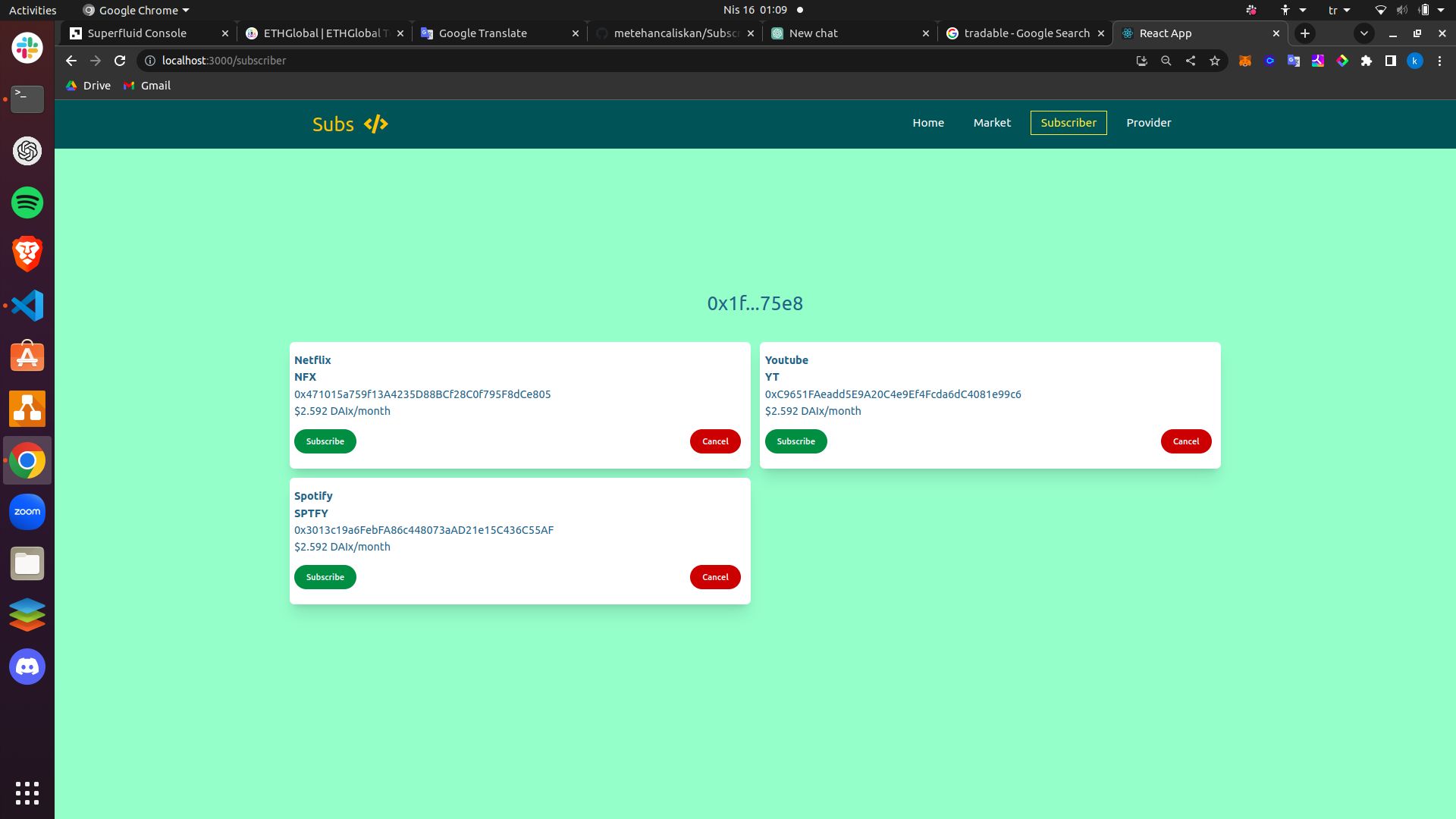1456x819 pixels.
Task: Open ChatGPT app in the dock
Action: [x=27, y=151]
